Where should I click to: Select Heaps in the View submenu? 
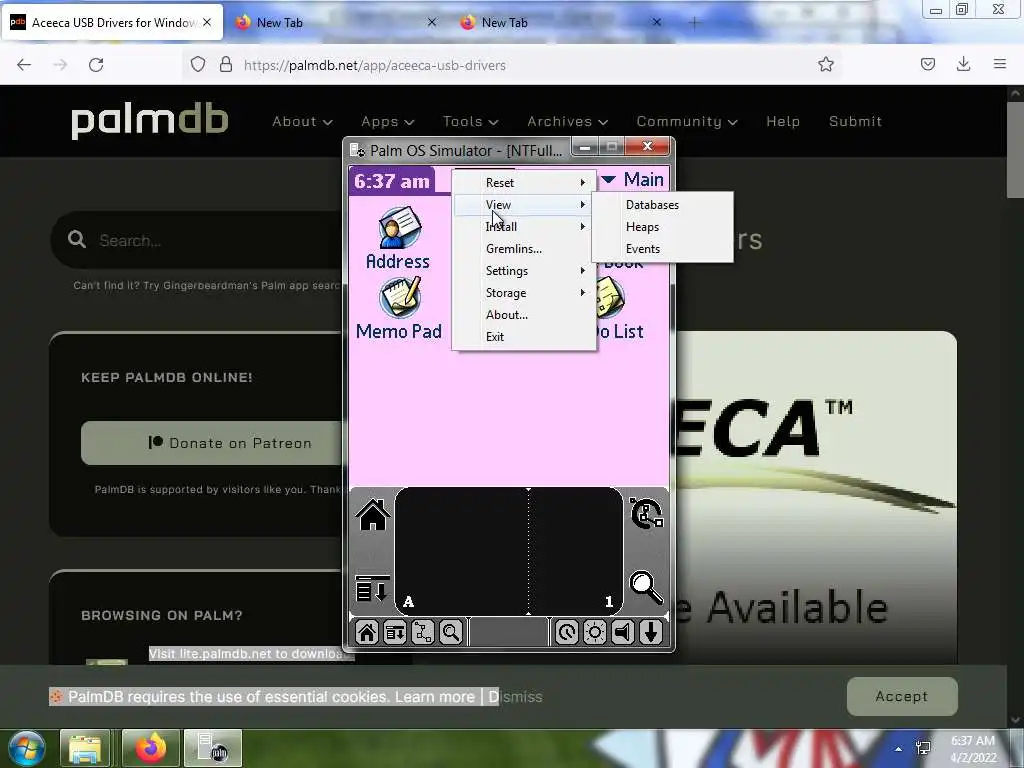point(662,227)
